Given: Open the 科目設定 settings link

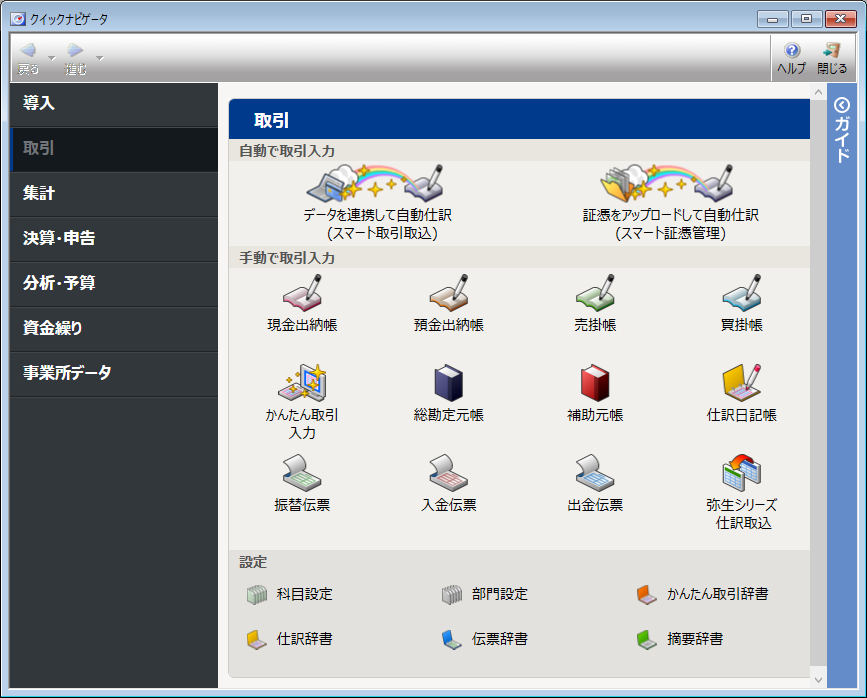Looking at the screenshot, I should coord(304,595).
